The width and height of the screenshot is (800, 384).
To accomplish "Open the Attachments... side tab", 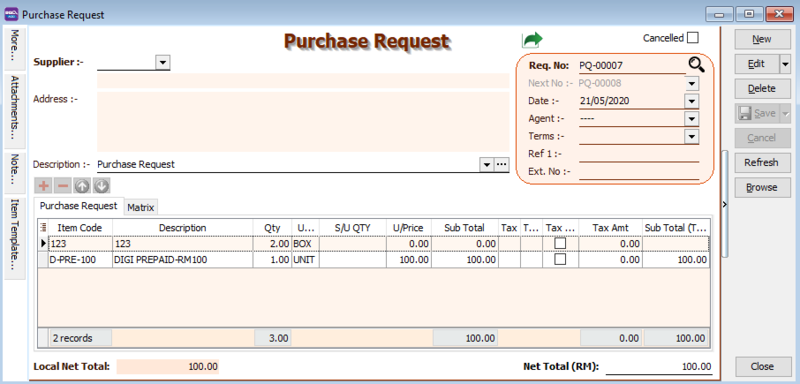I will pos(15,111).
